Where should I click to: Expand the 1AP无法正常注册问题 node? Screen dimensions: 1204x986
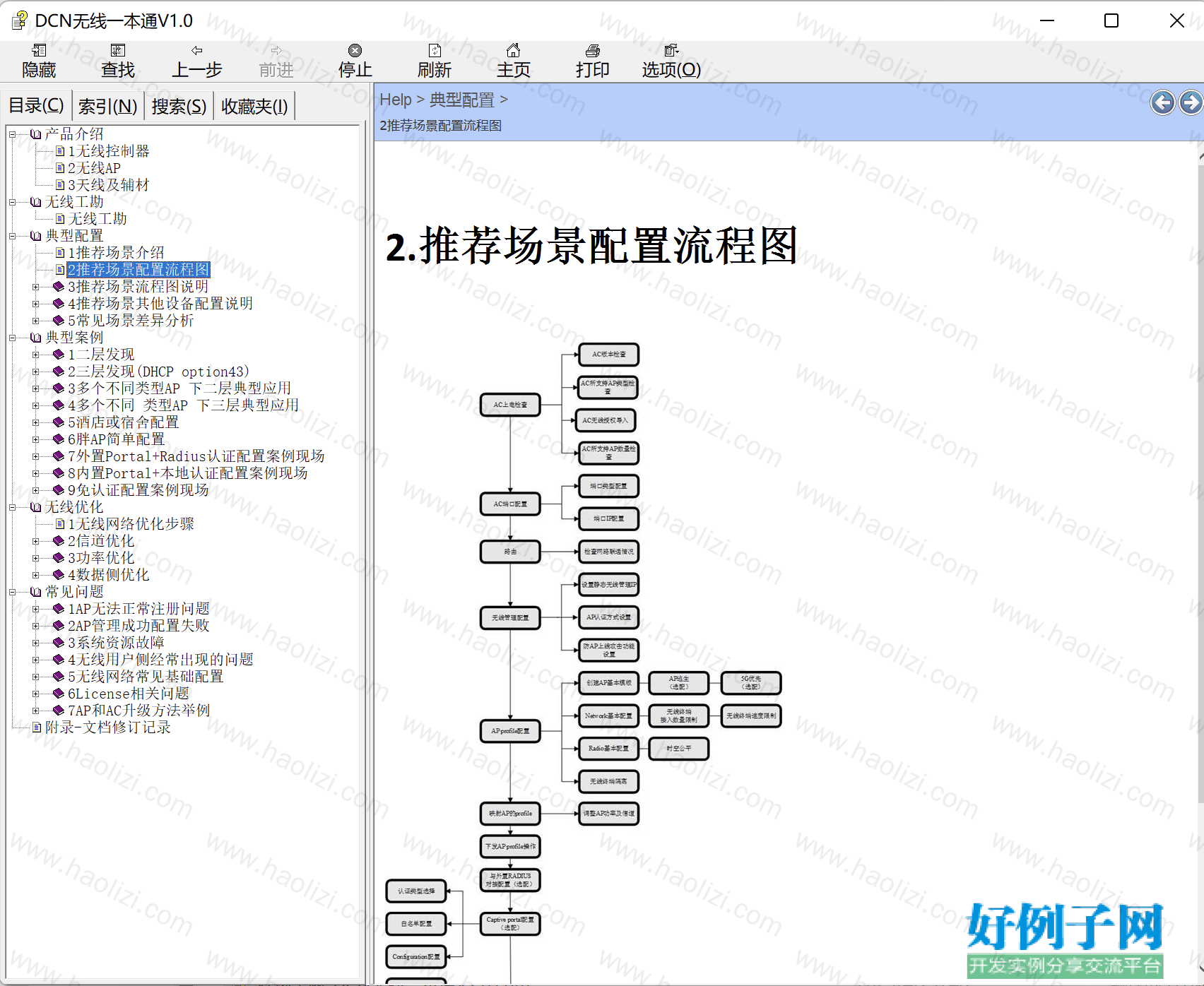[35, 609]
